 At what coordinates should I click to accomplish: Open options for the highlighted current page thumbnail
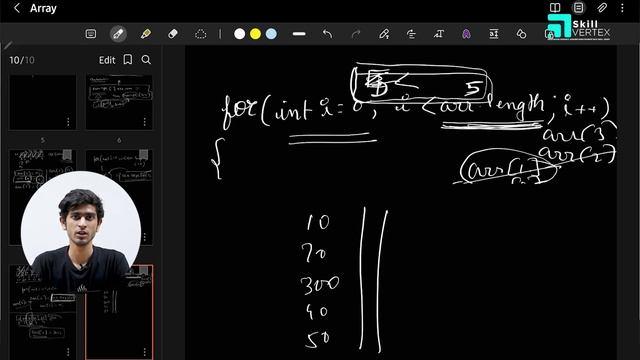point(144,351)
